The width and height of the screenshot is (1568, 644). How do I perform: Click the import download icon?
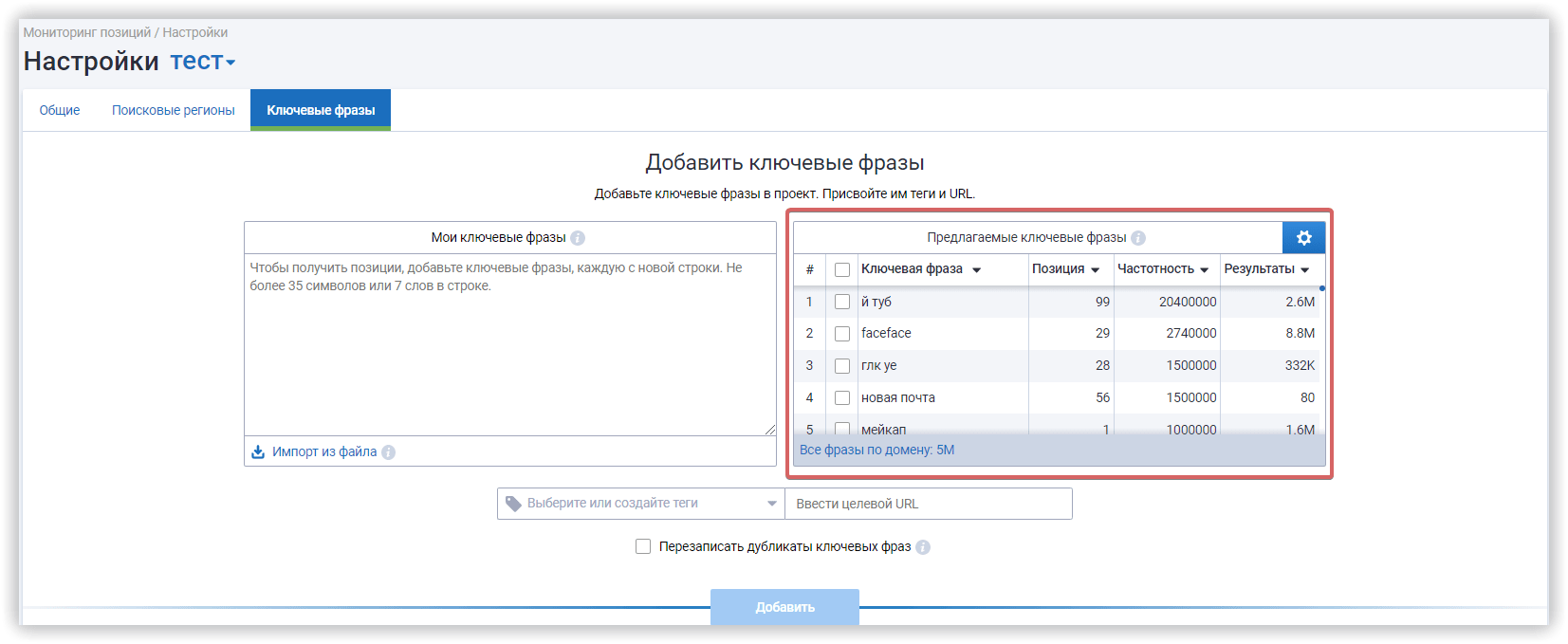(x=258, y=451)
